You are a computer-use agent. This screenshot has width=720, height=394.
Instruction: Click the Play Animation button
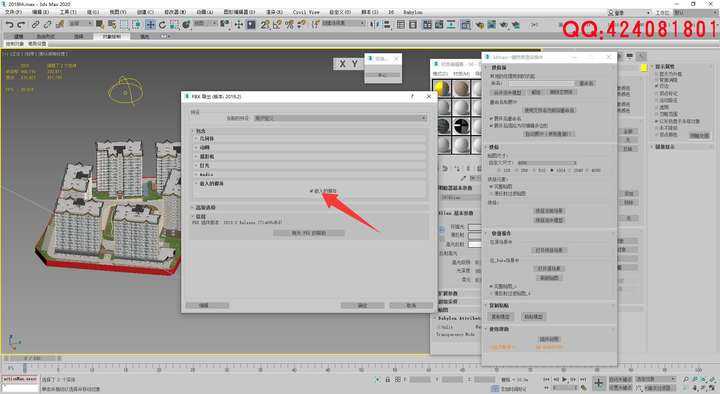564,380
